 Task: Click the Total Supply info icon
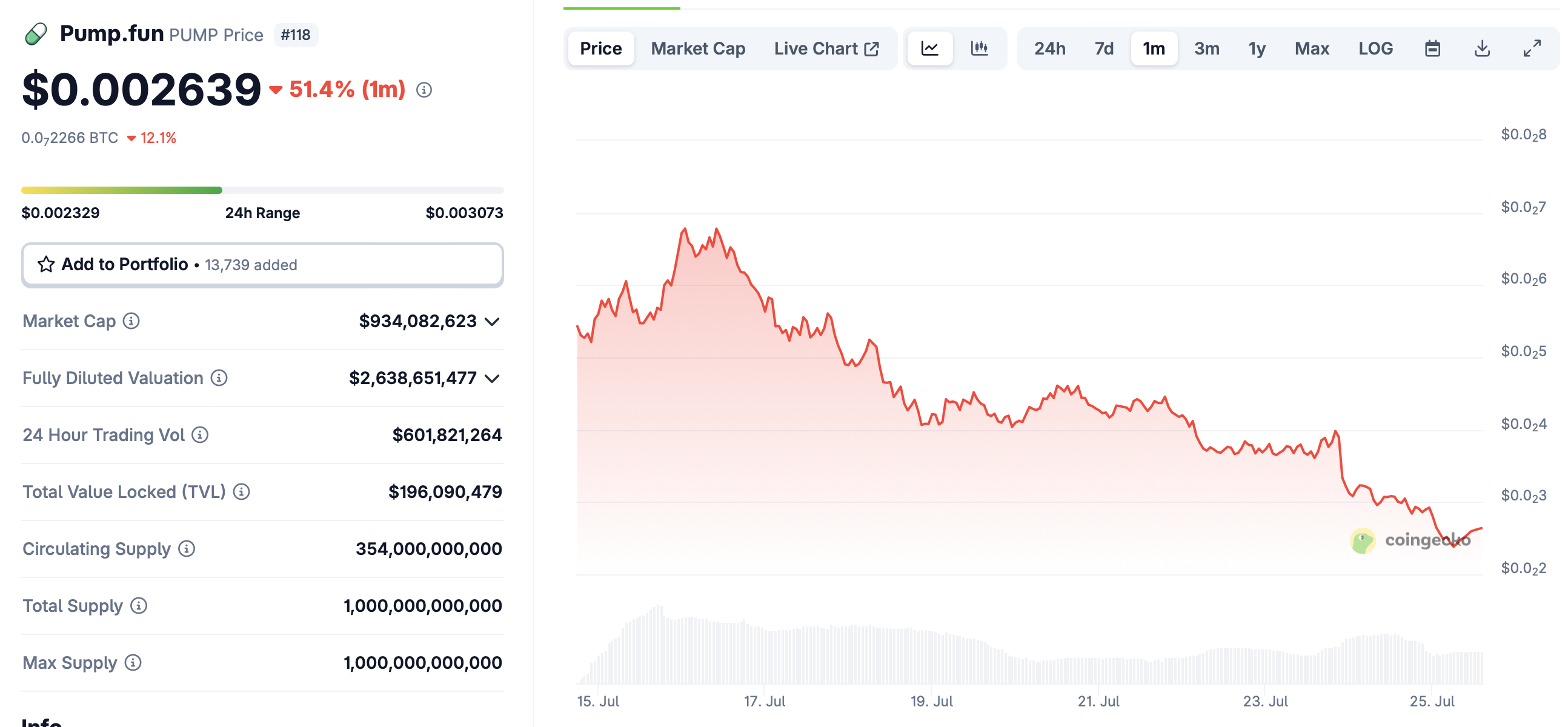139,606
